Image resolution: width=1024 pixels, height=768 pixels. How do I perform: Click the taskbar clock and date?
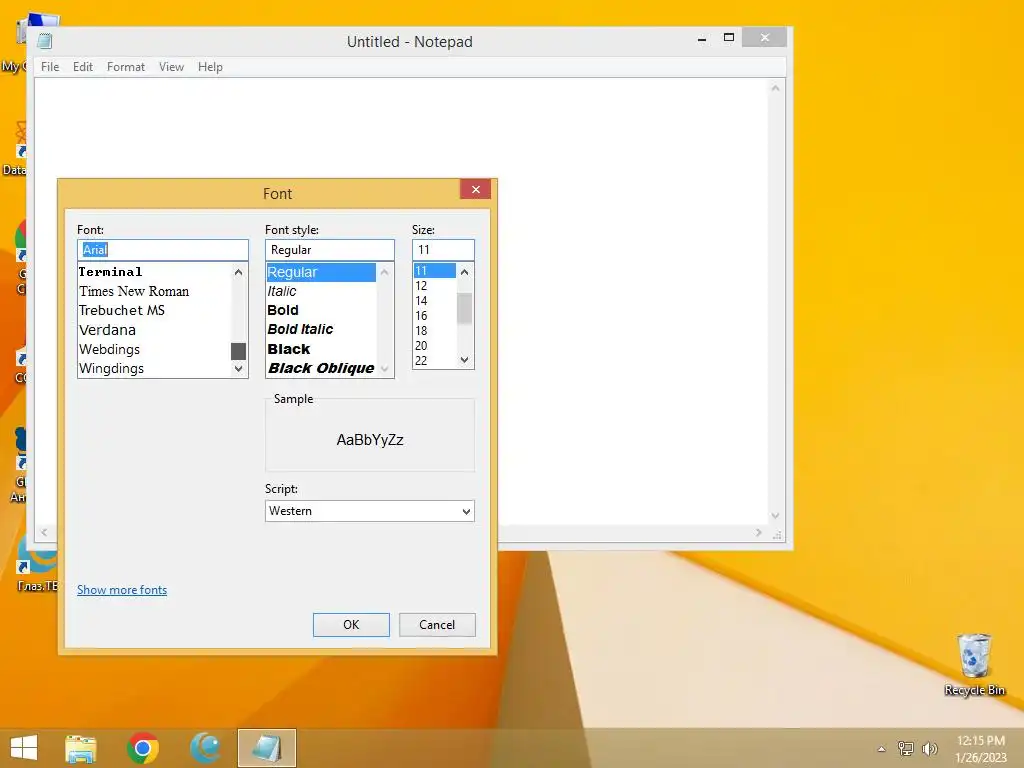point(980,749)
